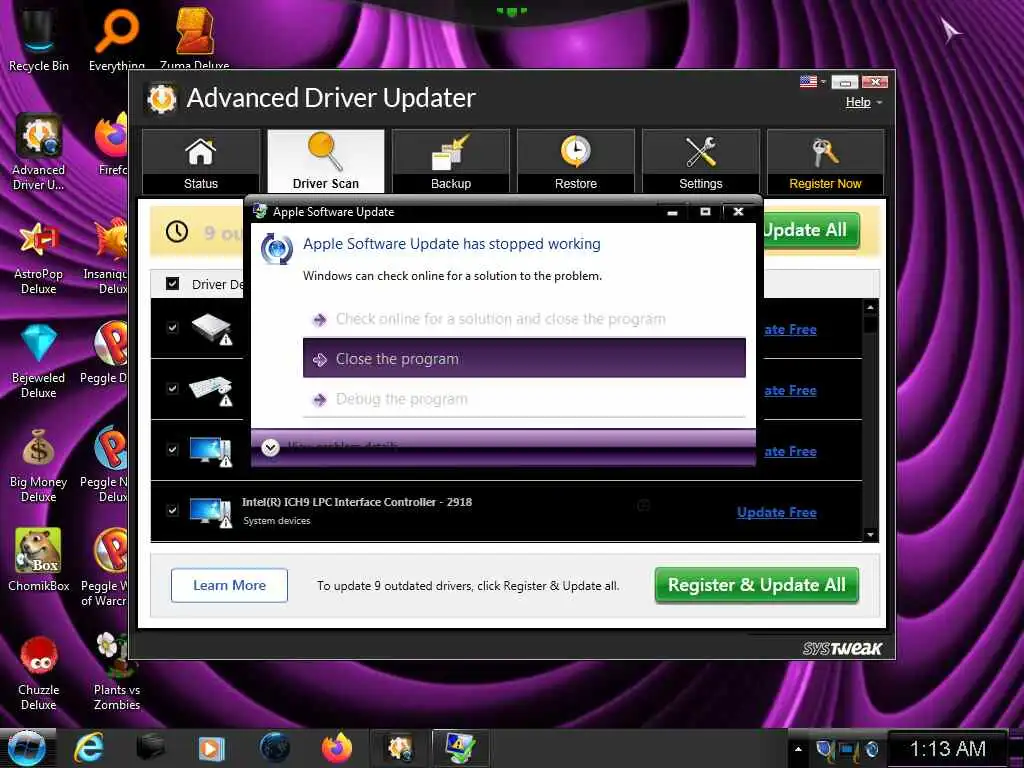Viewport: 1024px width, 768px height.
Task: Open Internet Explorer from taskbar
Action: click(89, 748)
